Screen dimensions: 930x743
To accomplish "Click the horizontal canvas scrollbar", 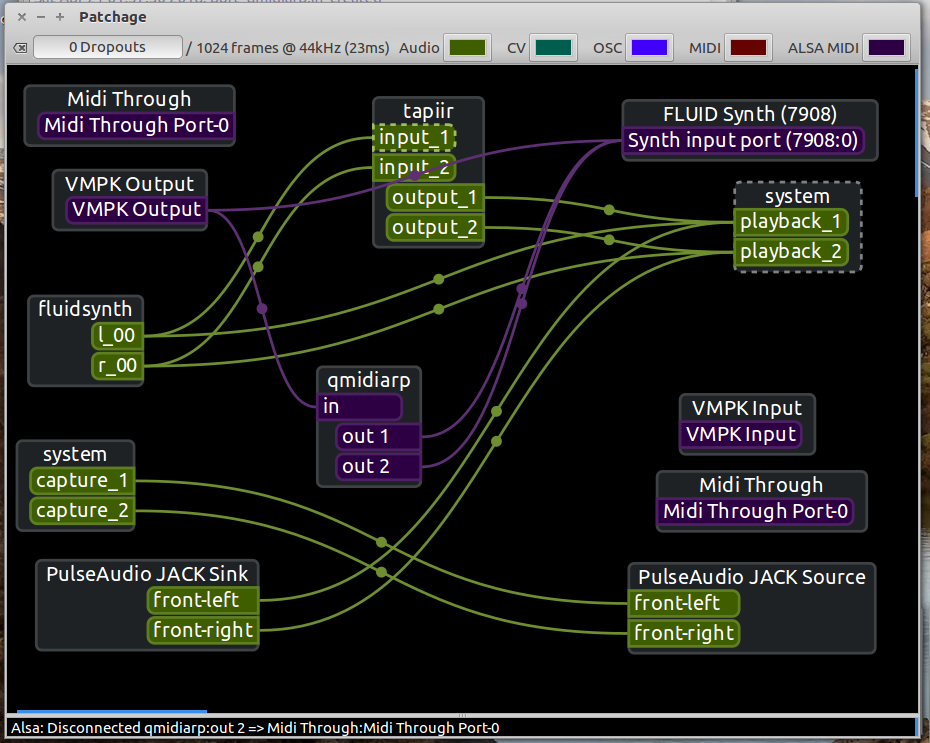I will (112, 711).
